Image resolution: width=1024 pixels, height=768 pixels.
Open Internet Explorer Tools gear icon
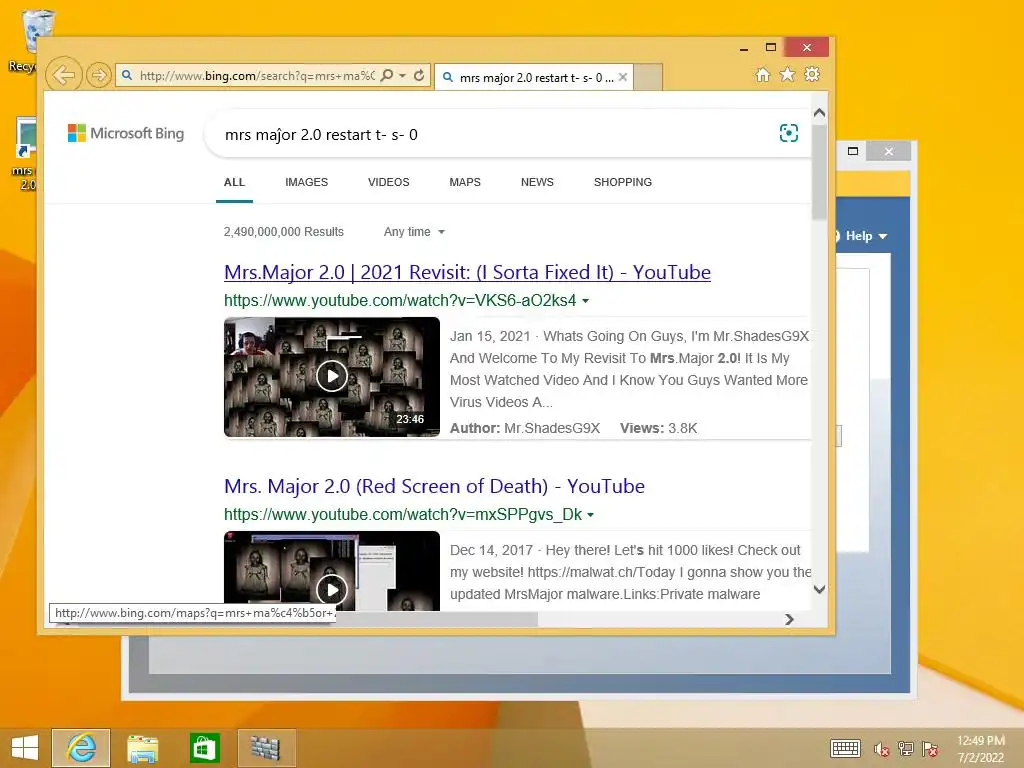[x=812, y=74]
